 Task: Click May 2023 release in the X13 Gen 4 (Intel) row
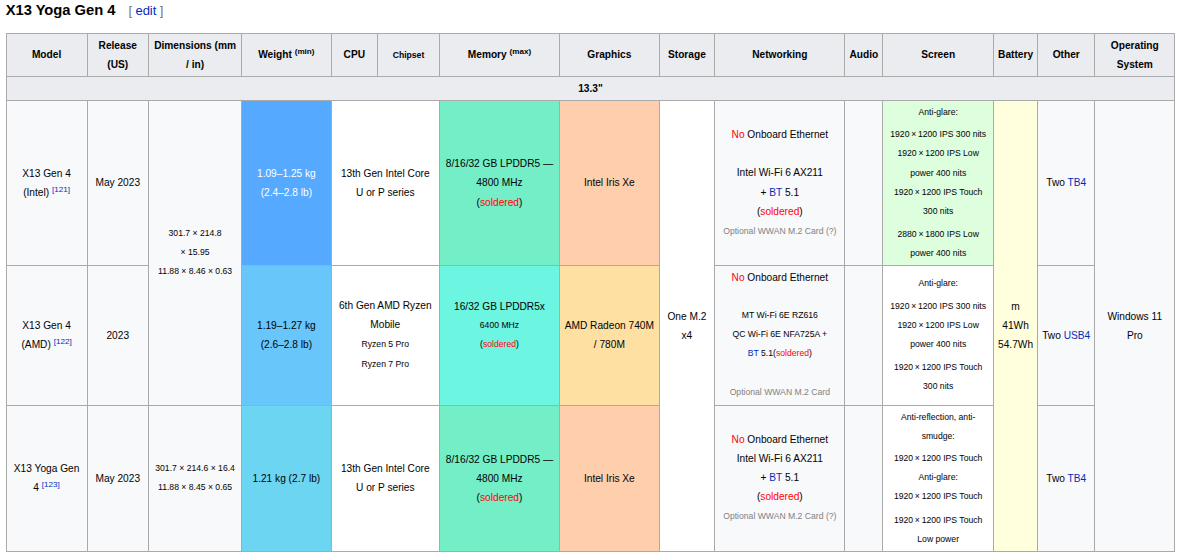coord(118,182)
